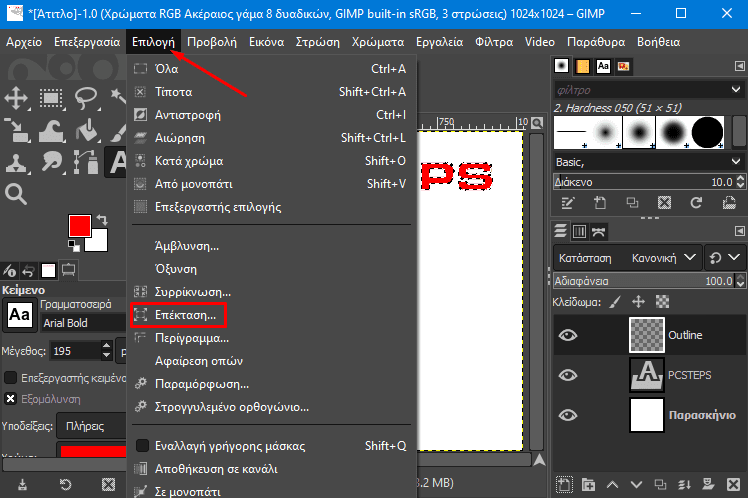This screenshot has height=498, width=748.
Task: Open the Κατάσταση Κανονική mode dropdown
Action: coord(628,258)
